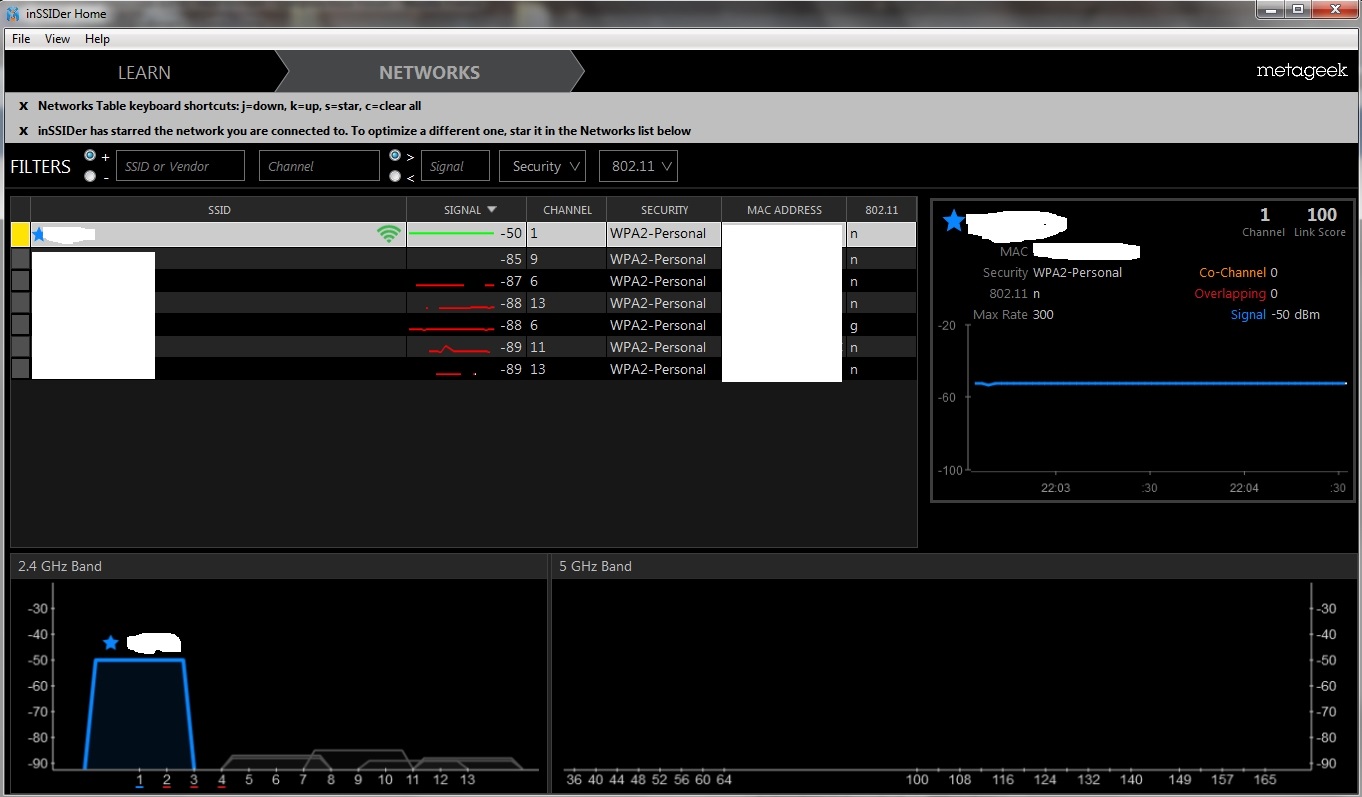Click the Overlapping 0 label
1362x797 pixels.
[x=1236, y=294]
